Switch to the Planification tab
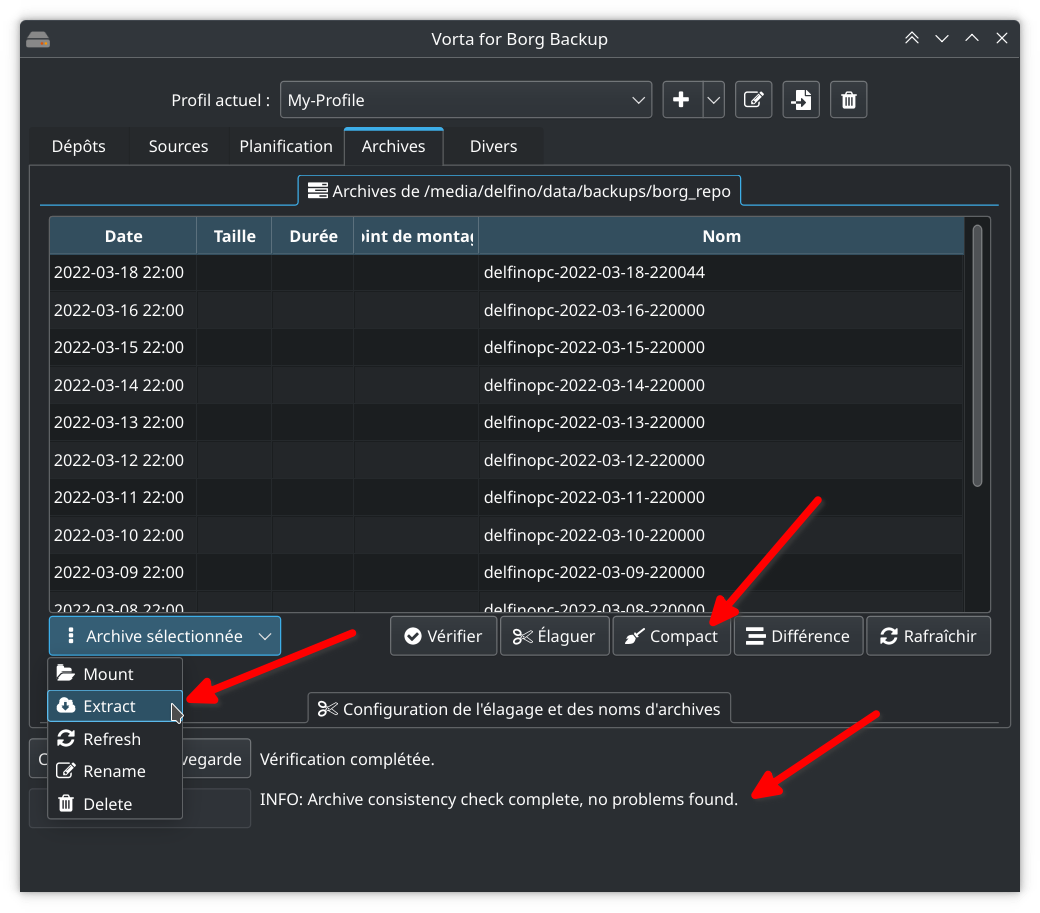1040x913 pixels. 285,146
